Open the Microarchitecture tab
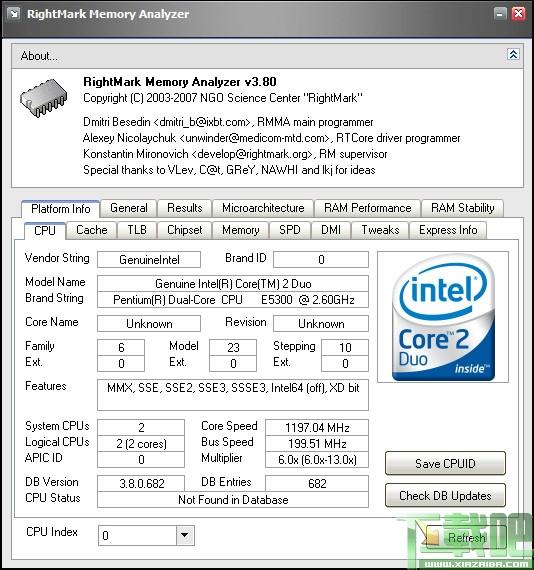 click(263, 208)
